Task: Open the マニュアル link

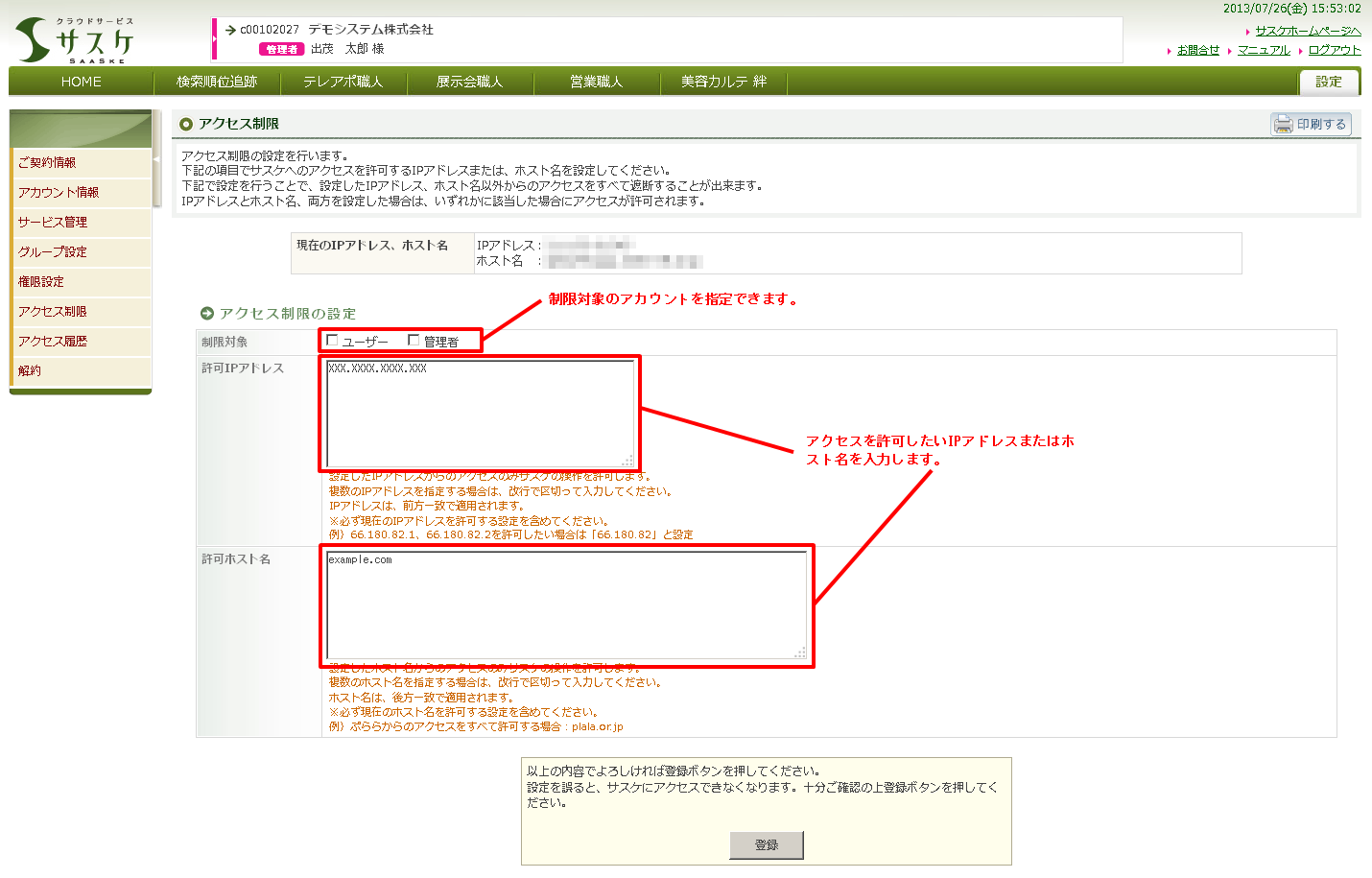Action: coord(1264,50)
